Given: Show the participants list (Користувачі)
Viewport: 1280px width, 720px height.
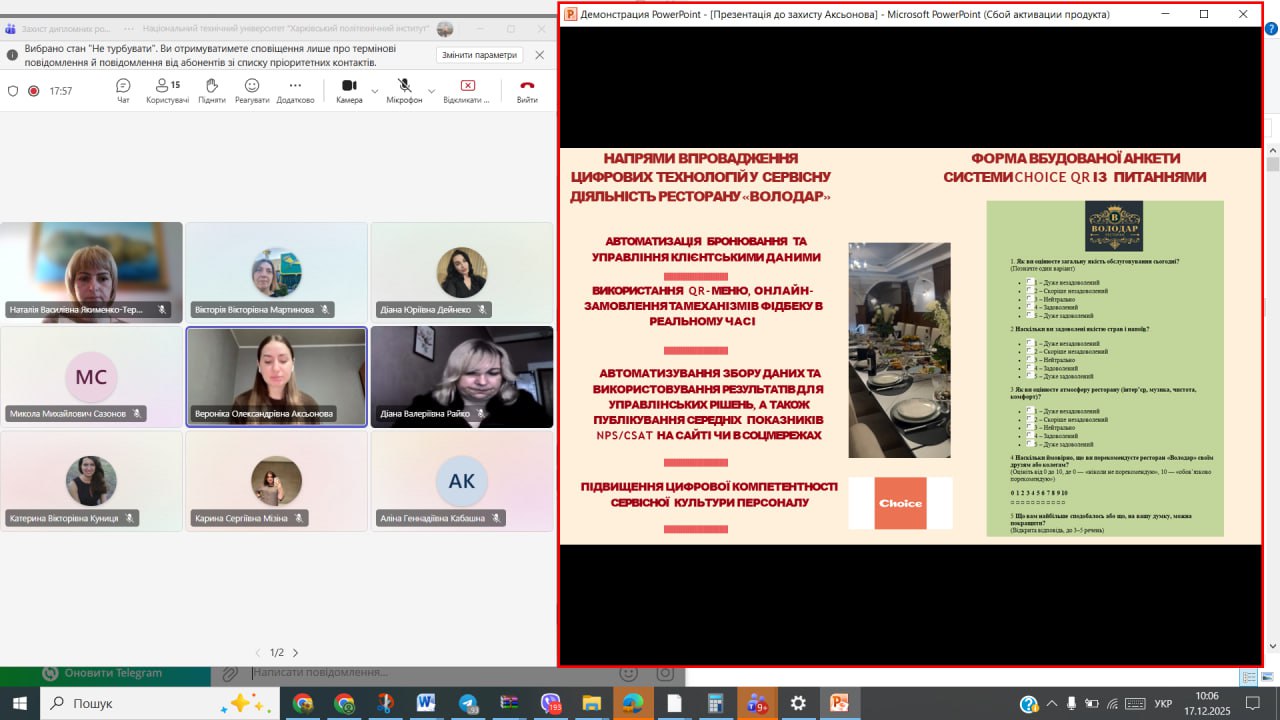Looking at the screenshot, I should point(167,90).
